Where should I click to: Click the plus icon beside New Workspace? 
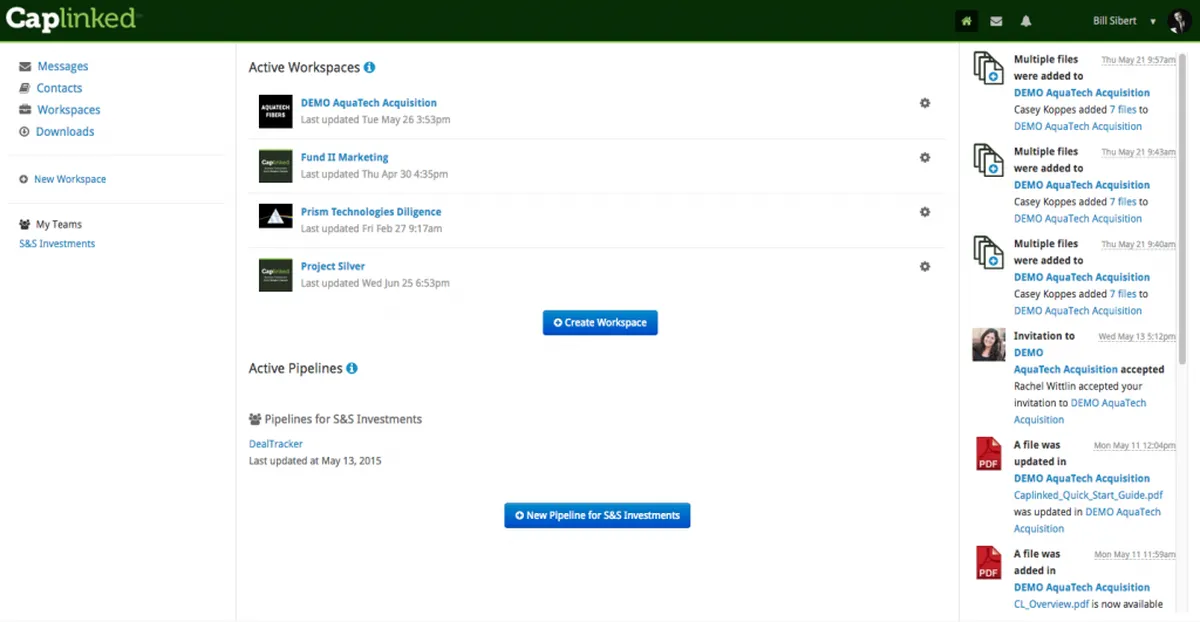tap(24, 179)
